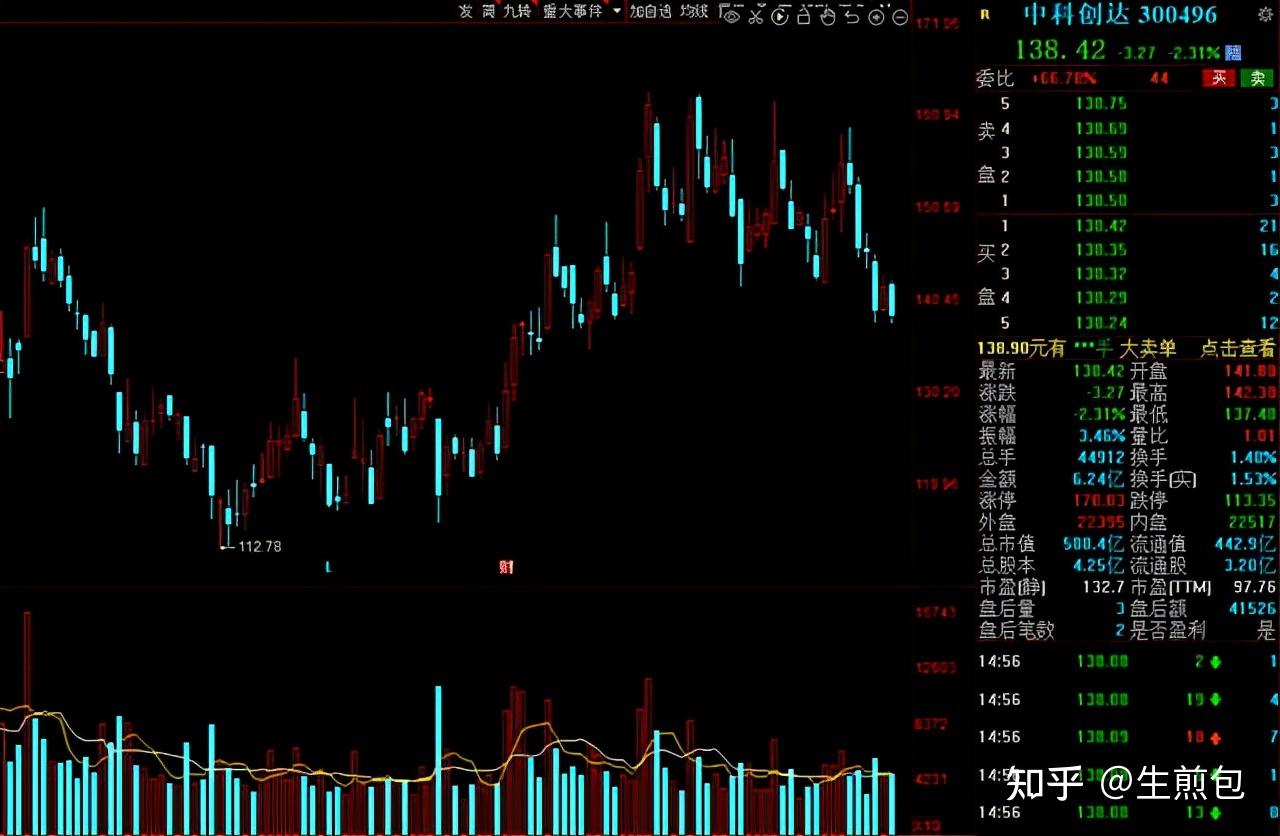Screen dimensions: 1280x836
Task: Click the 市盈[TTM] label
Action: tap(1173, 587)
